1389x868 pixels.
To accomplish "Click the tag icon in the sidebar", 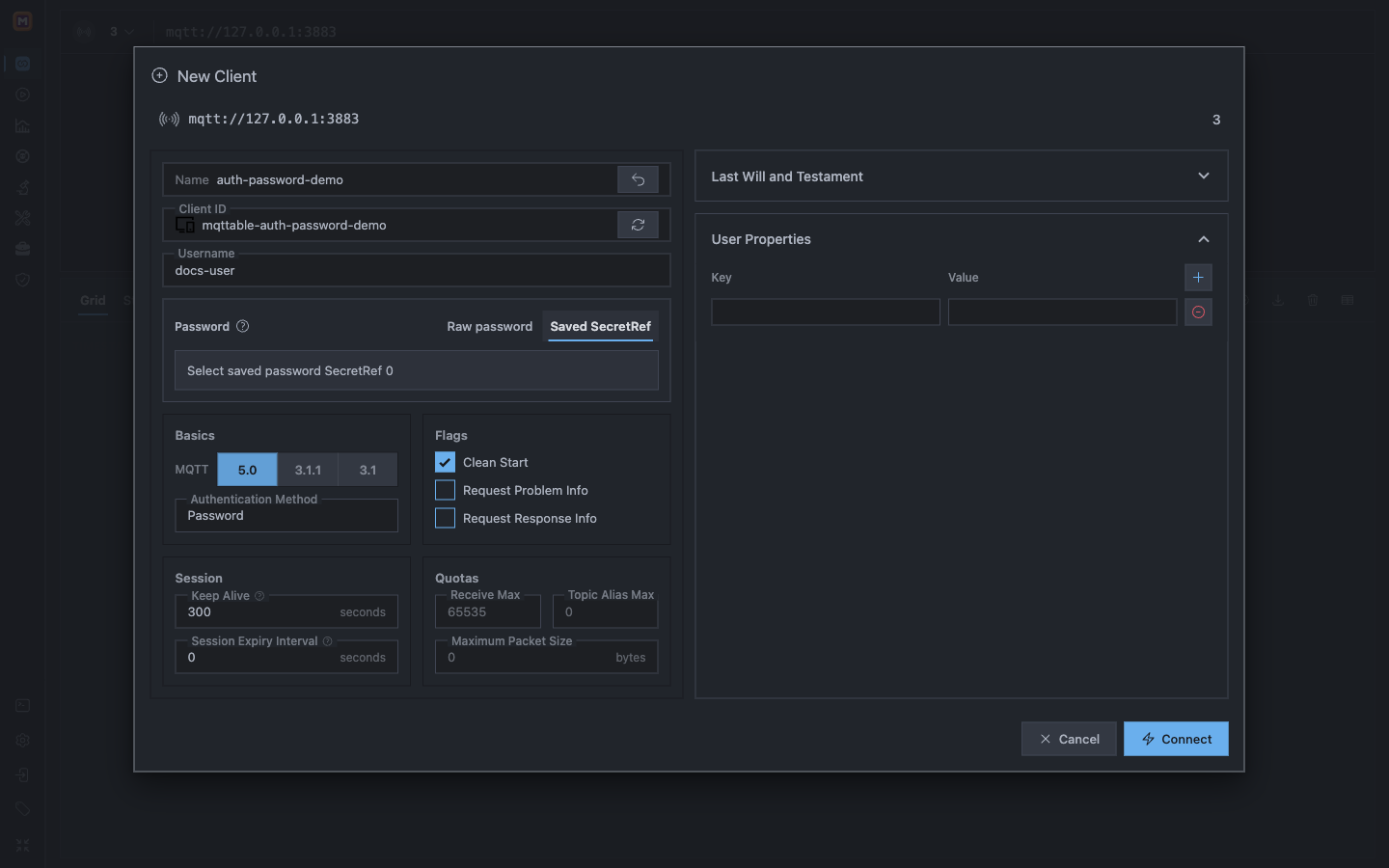I will click(x=22, y=810).
